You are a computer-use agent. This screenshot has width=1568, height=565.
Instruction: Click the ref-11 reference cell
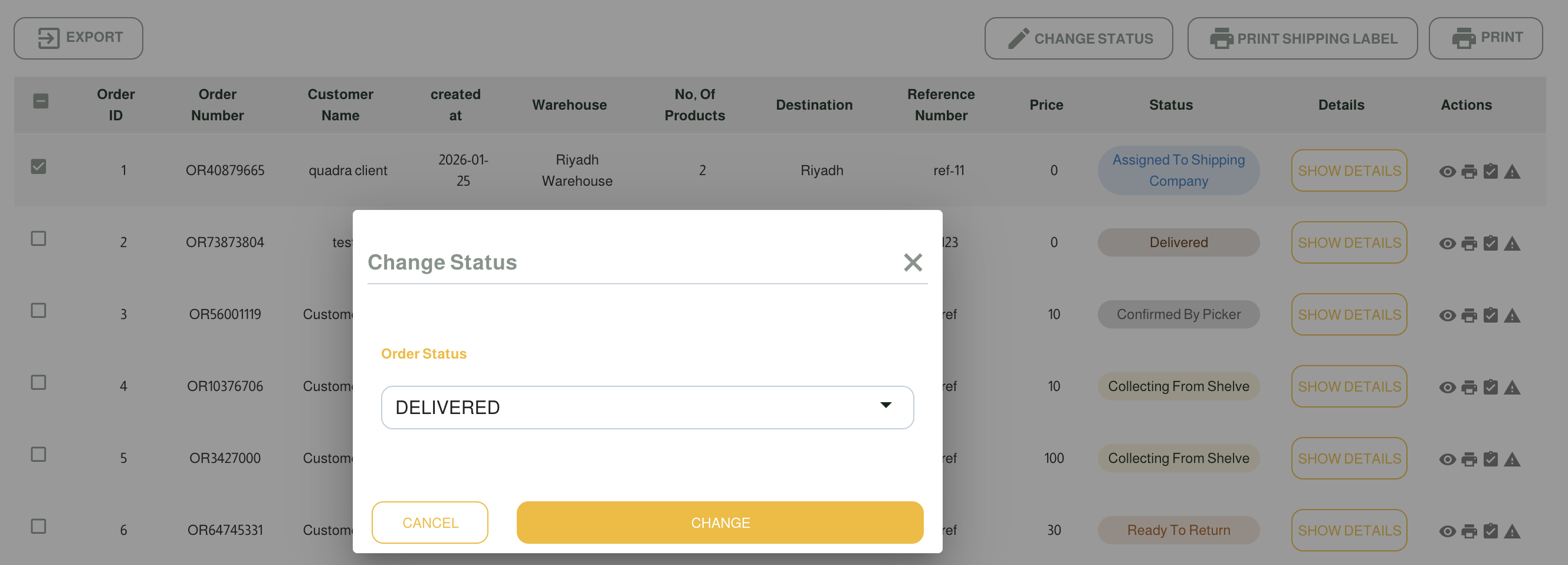click(x=949, y=170)
